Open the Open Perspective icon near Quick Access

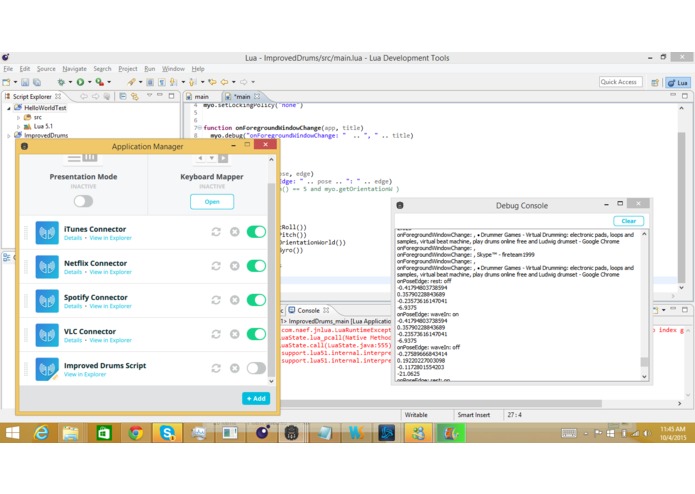[655, 82]
